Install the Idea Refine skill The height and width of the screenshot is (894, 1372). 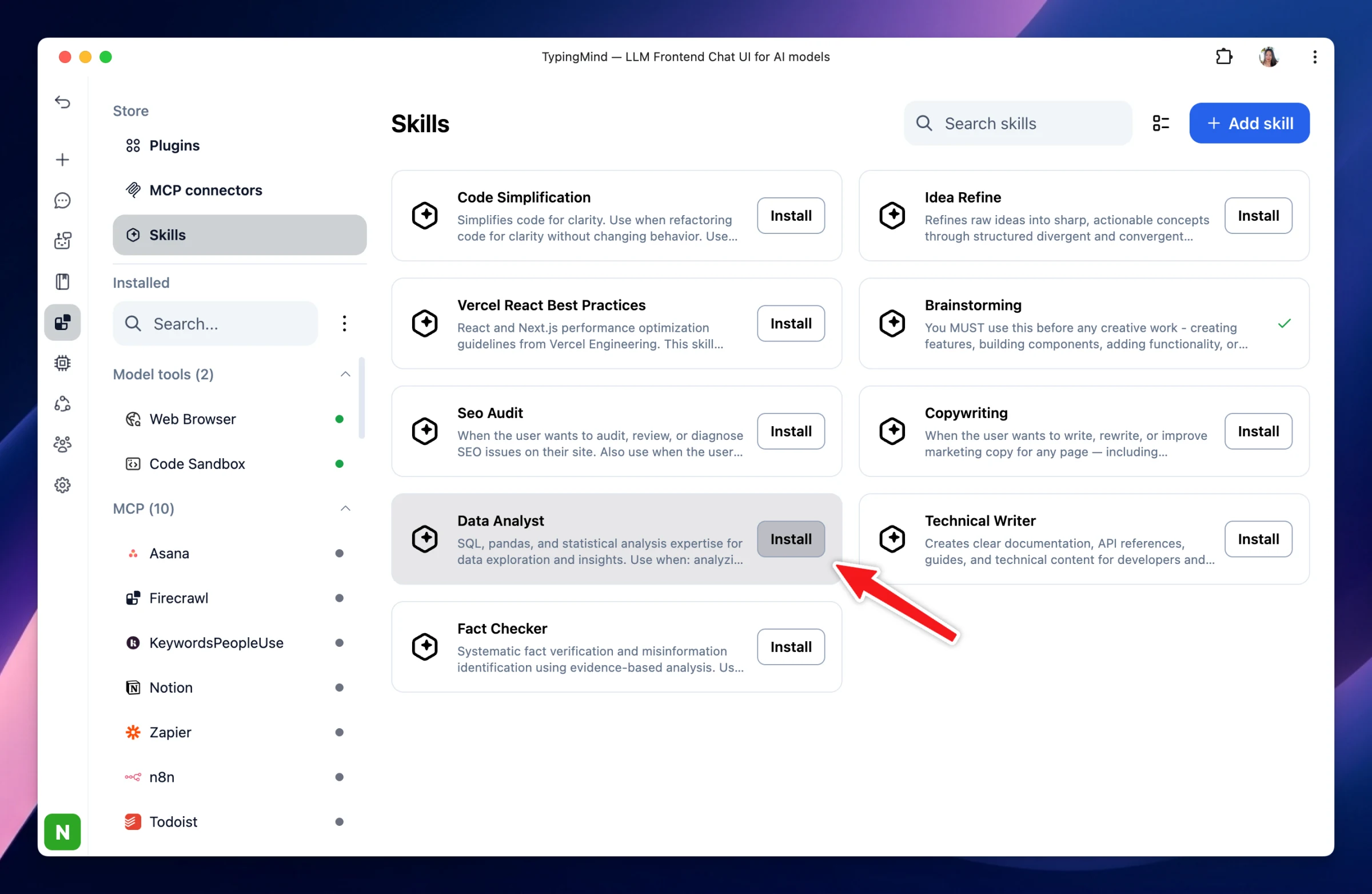click(x=1258, y=215)
